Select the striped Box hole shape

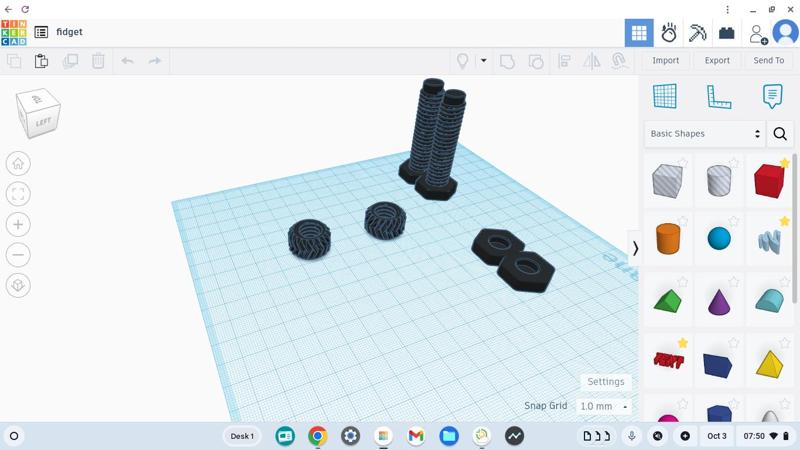coord(667,181)
